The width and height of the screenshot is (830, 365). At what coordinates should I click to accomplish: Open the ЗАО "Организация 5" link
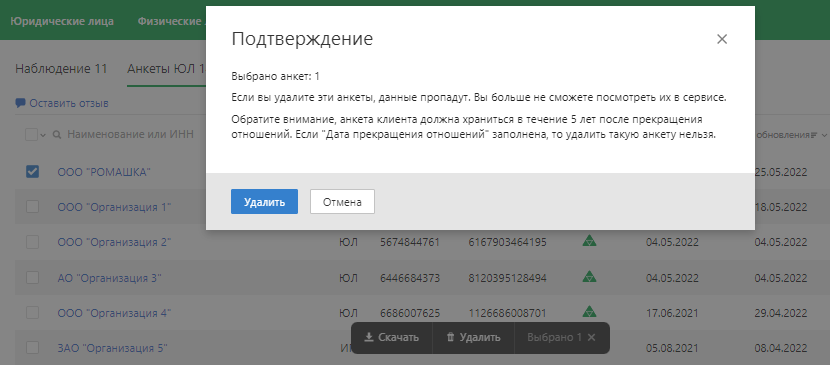tap(113, 348)
